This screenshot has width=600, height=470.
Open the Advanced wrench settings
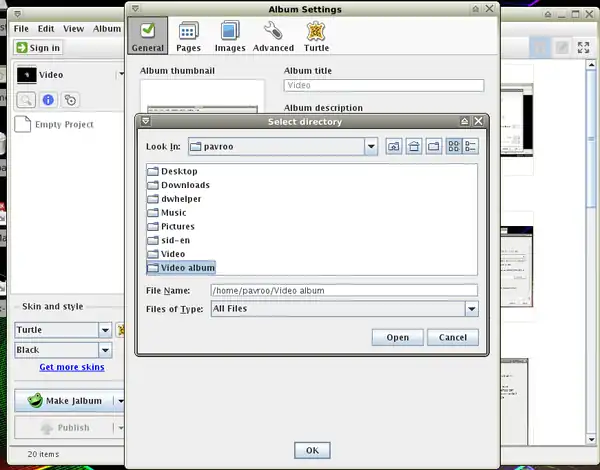point(273,36)
